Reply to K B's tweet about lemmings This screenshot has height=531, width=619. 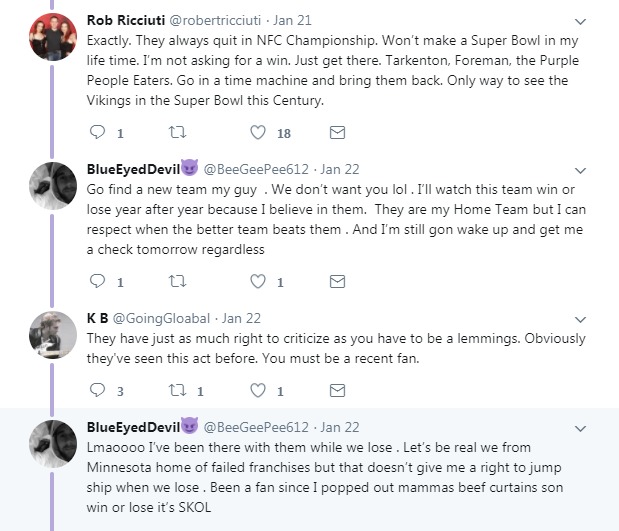[x=98, y=390]
